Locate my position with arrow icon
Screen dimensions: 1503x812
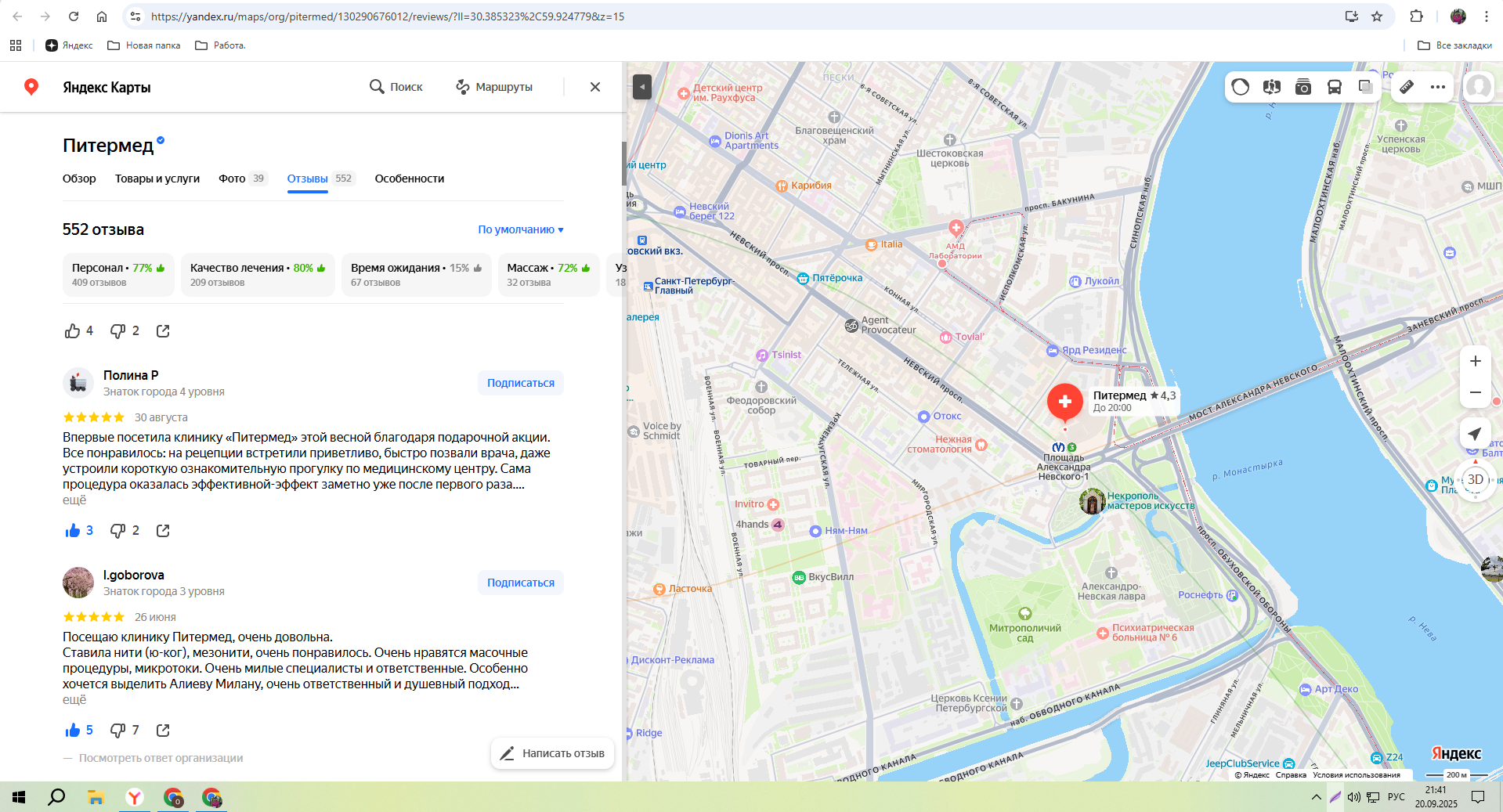[1476, 434]
